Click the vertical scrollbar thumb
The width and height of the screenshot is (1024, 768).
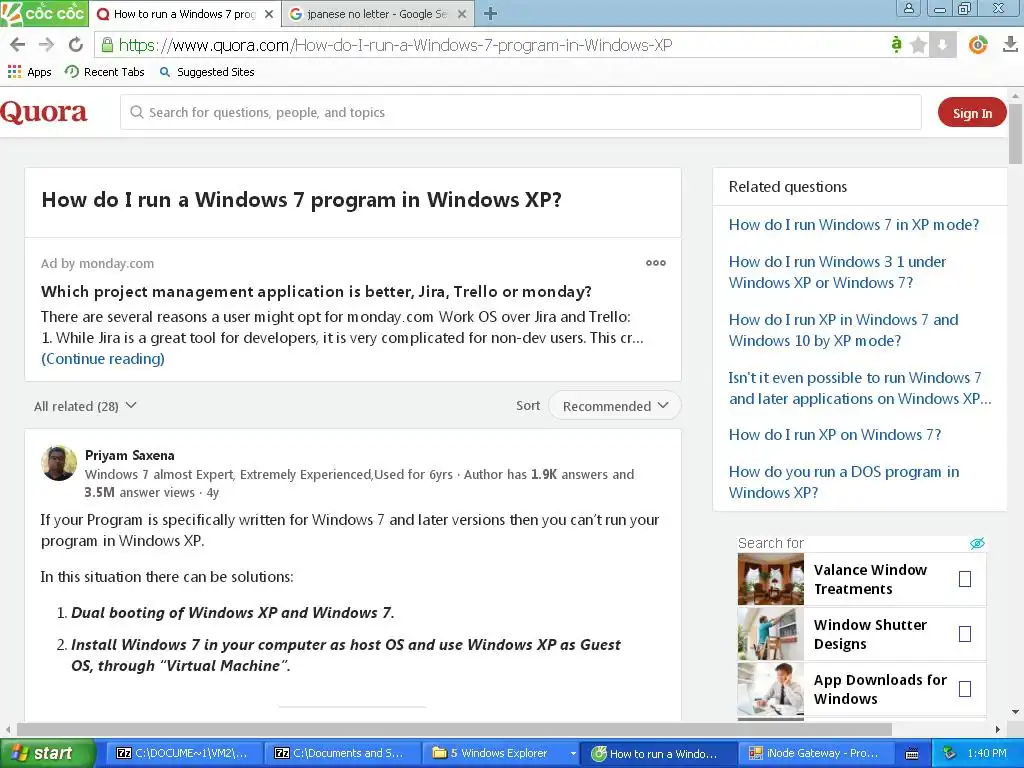coord(1015,132)
